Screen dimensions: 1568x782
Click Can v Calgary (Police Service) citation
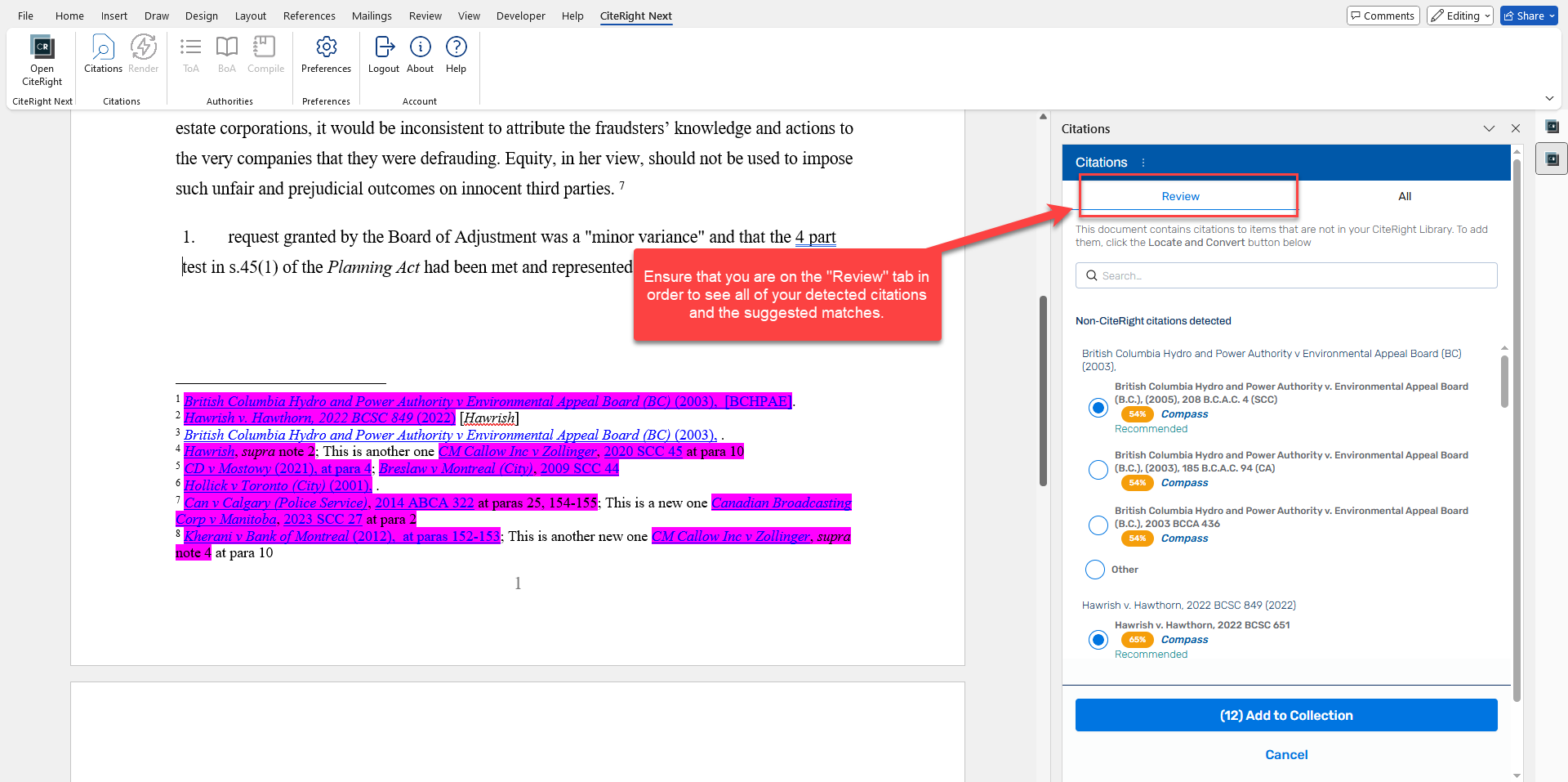(x=391, y=503)
